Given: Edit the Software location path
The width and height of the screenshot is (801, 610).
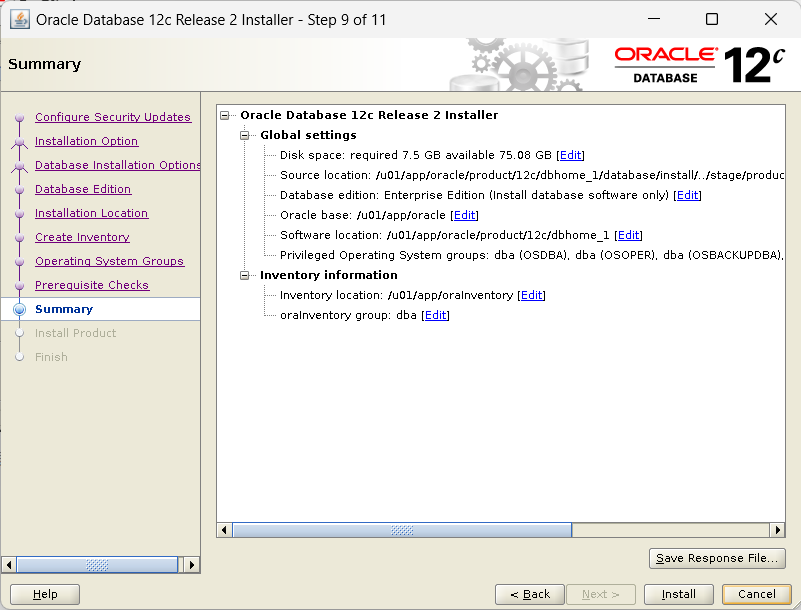Looking at the screenshot, I should [628, 235].
